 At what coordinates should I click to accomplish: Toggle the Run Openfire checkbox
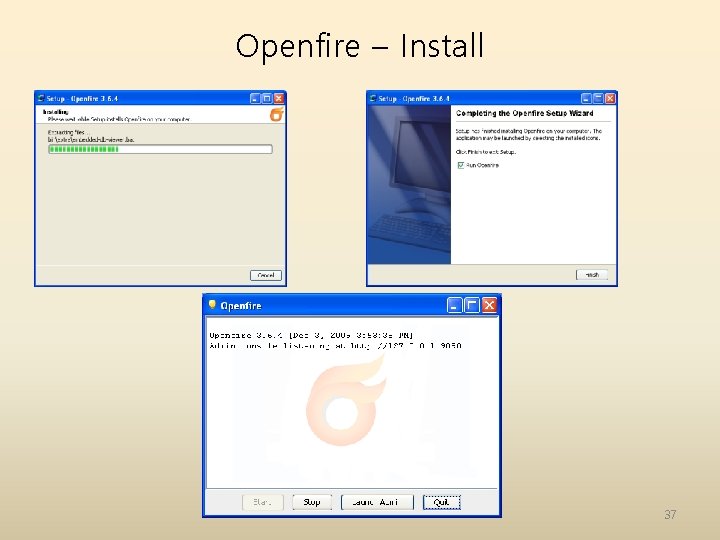tap(461, 165)
